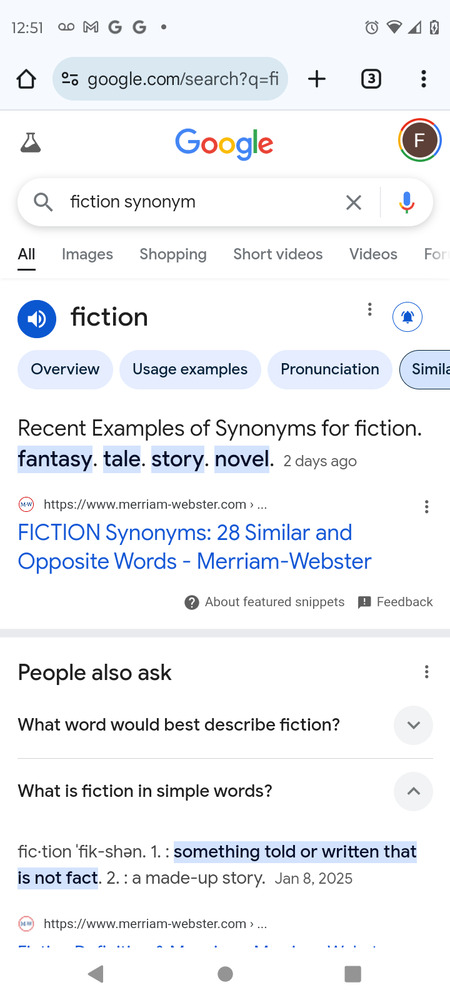Image resolution: width=450 pixels, height=1000 pixels.
Task: Open the tab switcher showing 3 tabs
Action: click(x=371, y=79)
